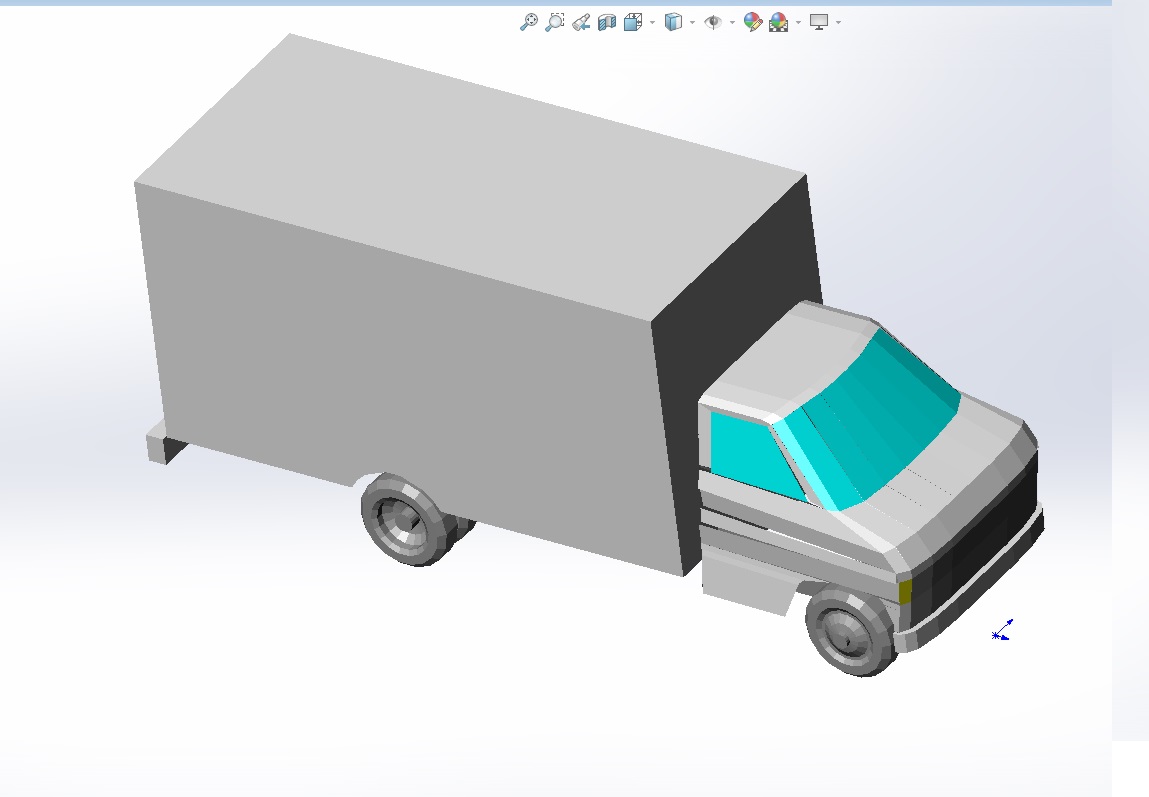Screen dimensions: 1149x797
Task: Click the blue coordinate origin marker
Action: pyautogui.click(x=1001, y=631)
